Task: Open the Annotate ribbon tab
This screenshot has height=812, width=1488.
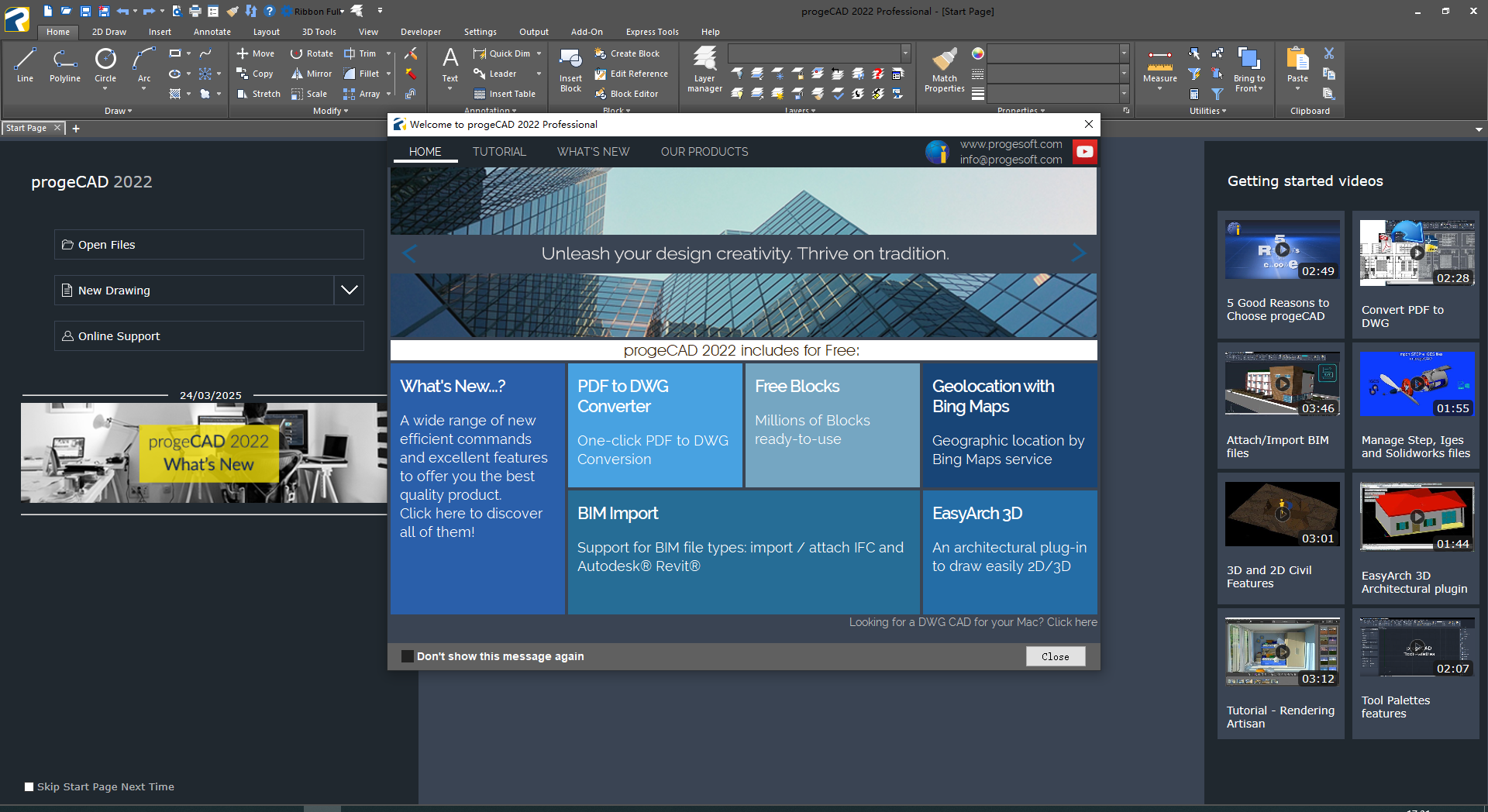Action: (x=212, y=32)
